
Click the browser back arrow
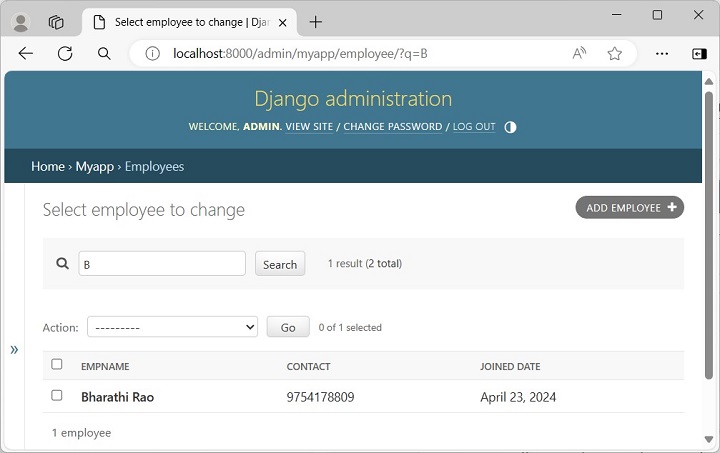[x=26, y=54]
